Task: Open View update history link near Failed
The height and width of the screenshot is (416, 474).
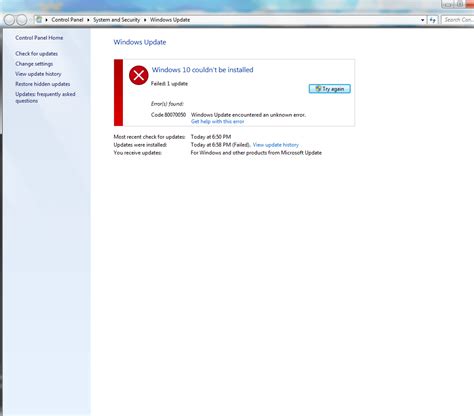Action: [x=276, y=145]
